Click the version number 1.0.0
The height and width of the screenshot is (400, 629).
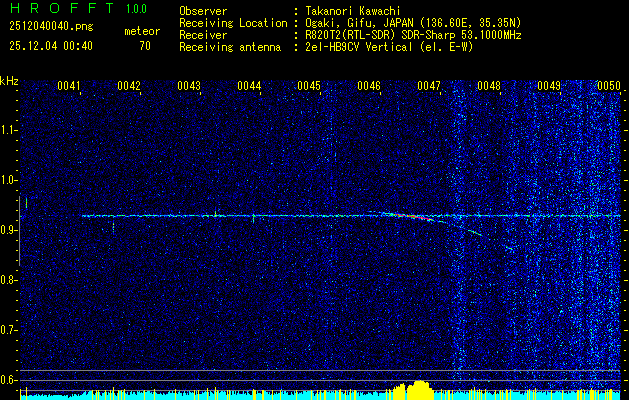136,9
